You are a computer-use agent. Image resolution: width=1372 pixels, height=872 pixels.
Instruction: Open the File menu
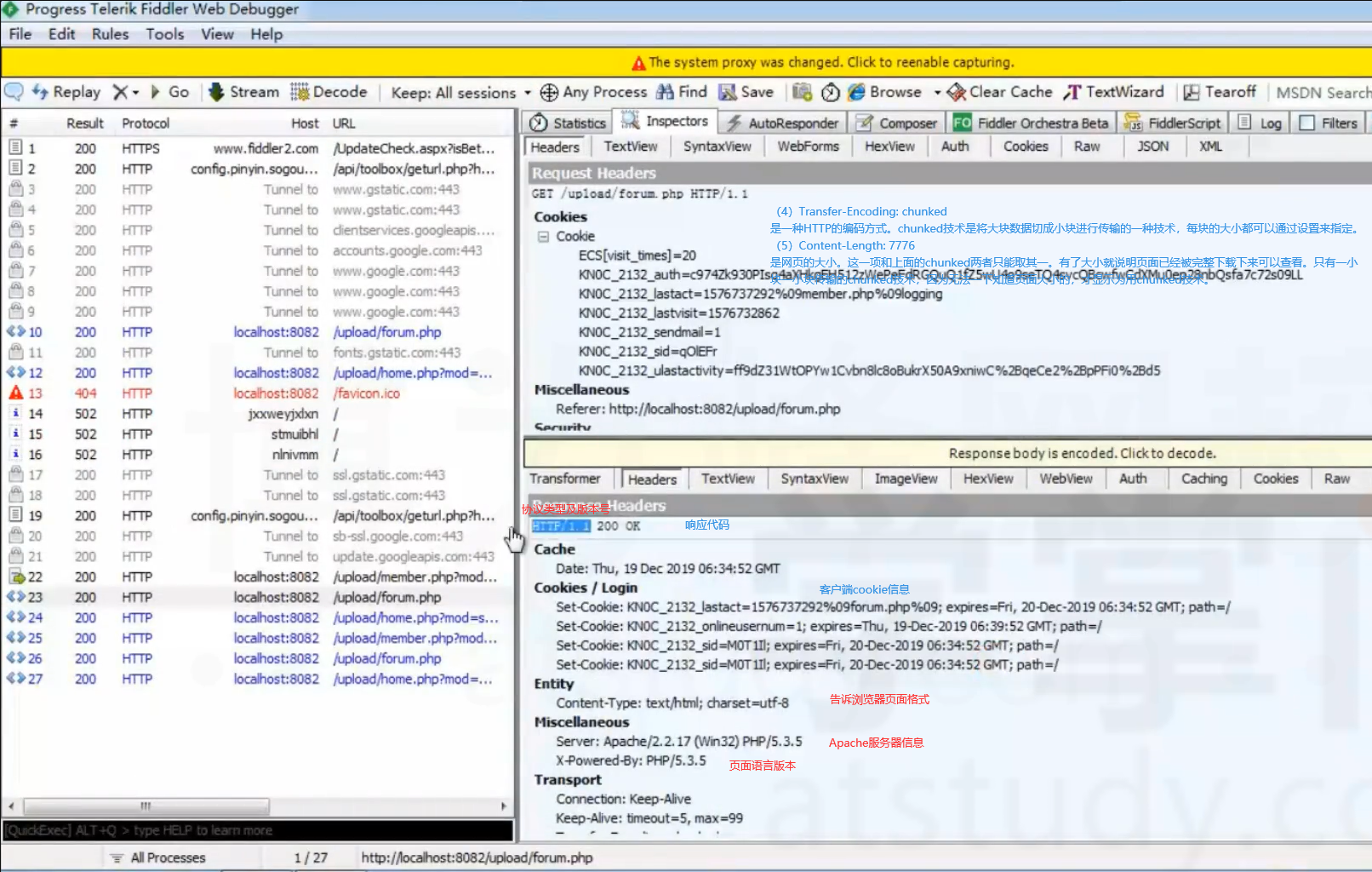click(20, 34)
